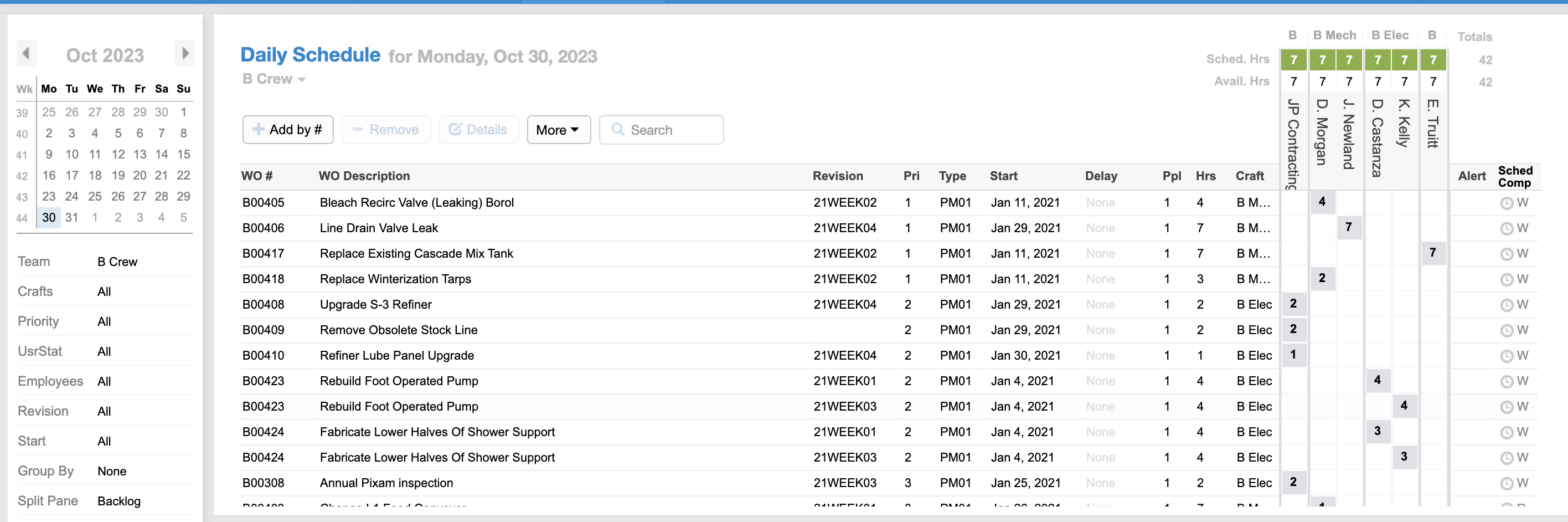This screenshot has width=1568, height=522.
Task: Click JP Contracting's green scheduled hours box
Action: coord(1293,60)
